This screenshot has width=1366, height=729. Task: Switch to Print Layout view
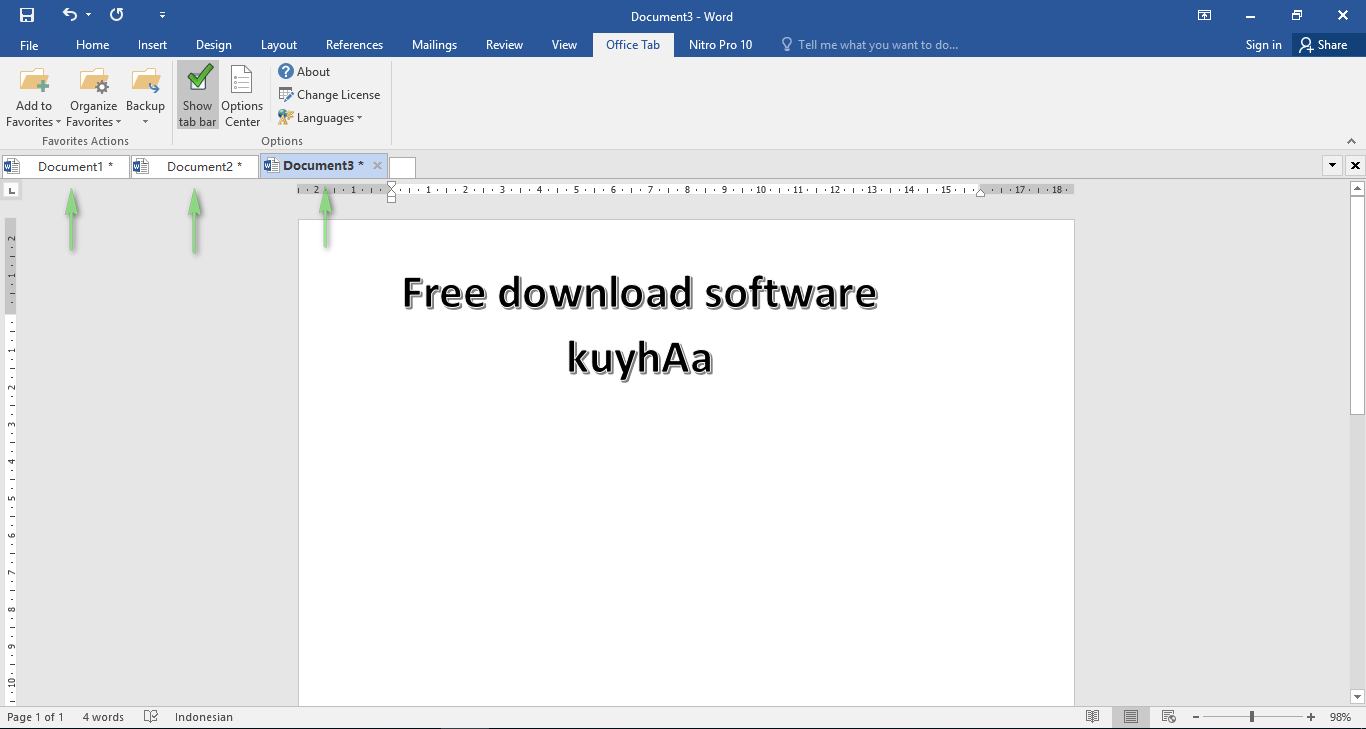tap(1131, 717)
